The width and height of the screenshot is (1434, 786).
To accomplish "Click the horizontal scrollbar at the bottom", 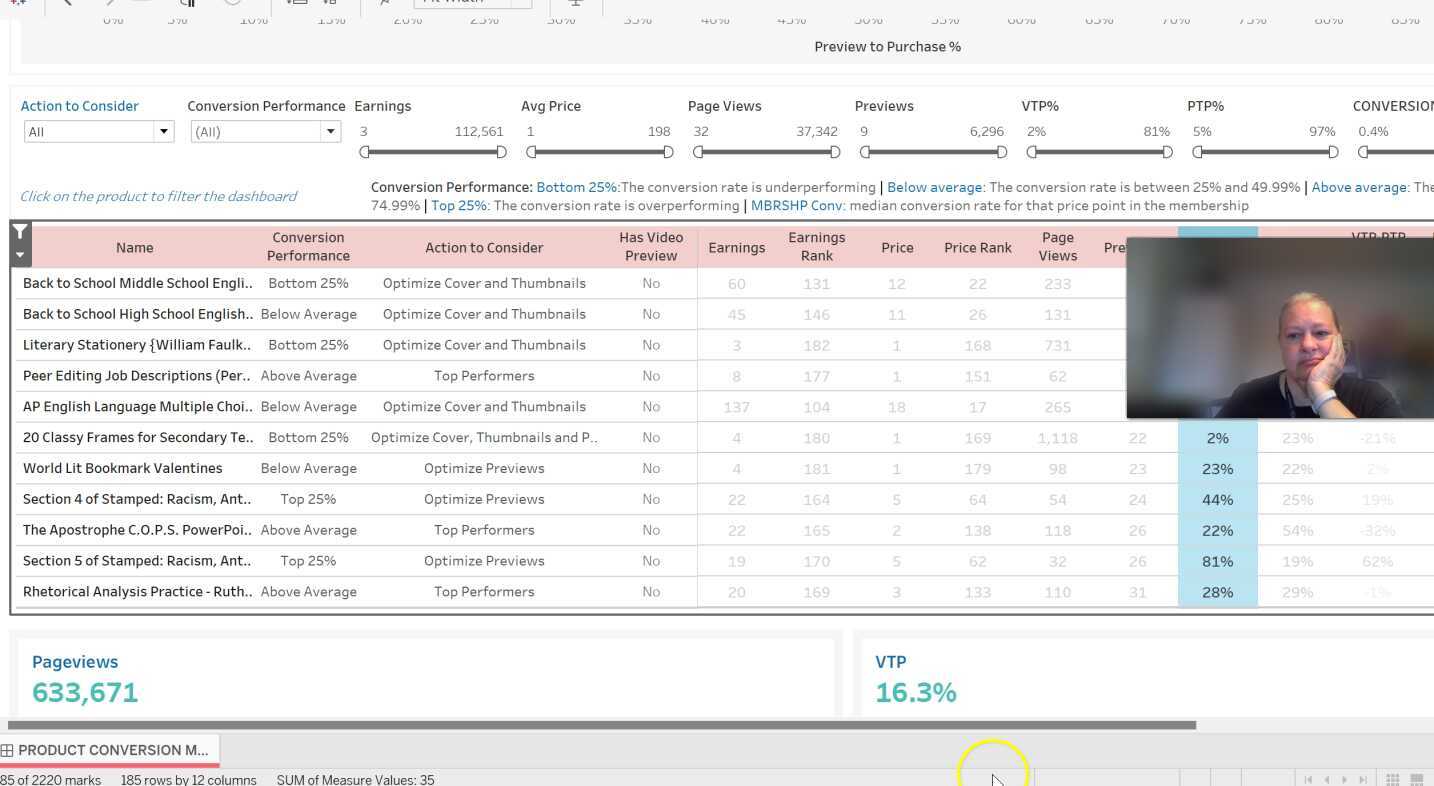I will [600, 725].
